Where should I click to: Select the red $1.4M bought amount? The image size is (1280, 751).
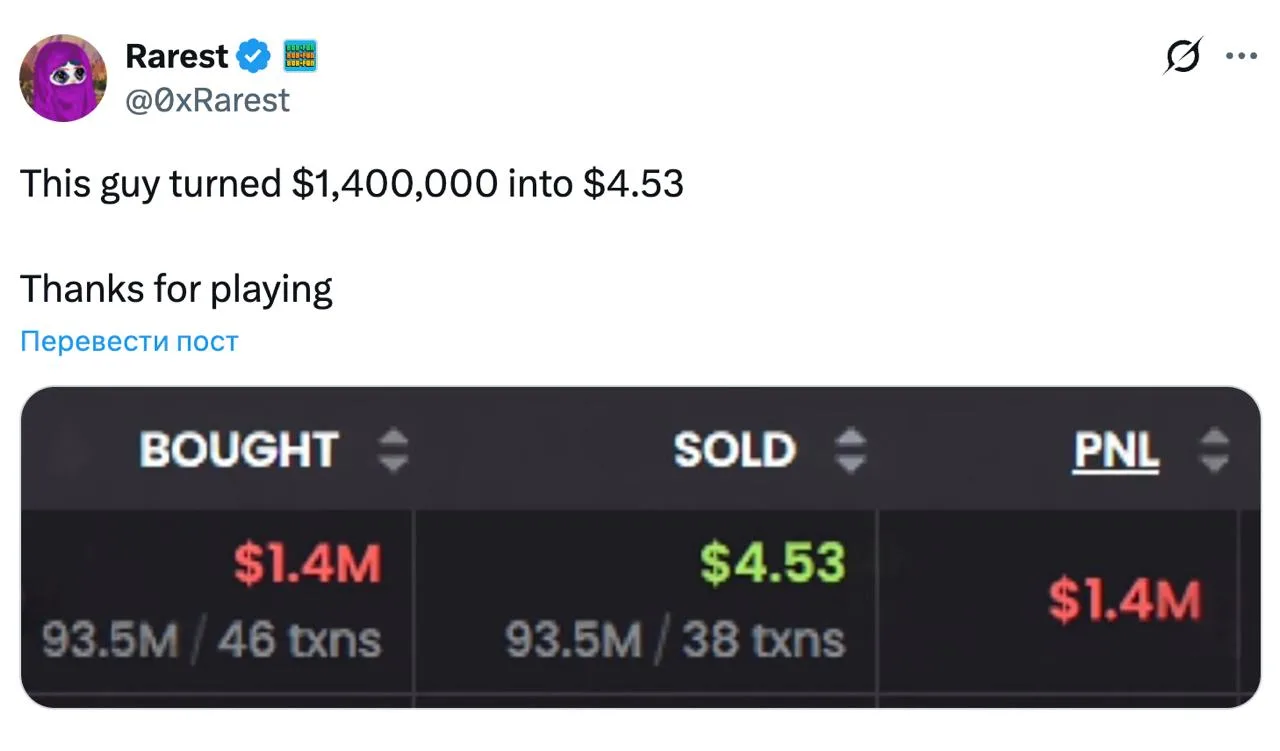click(307, 564)
